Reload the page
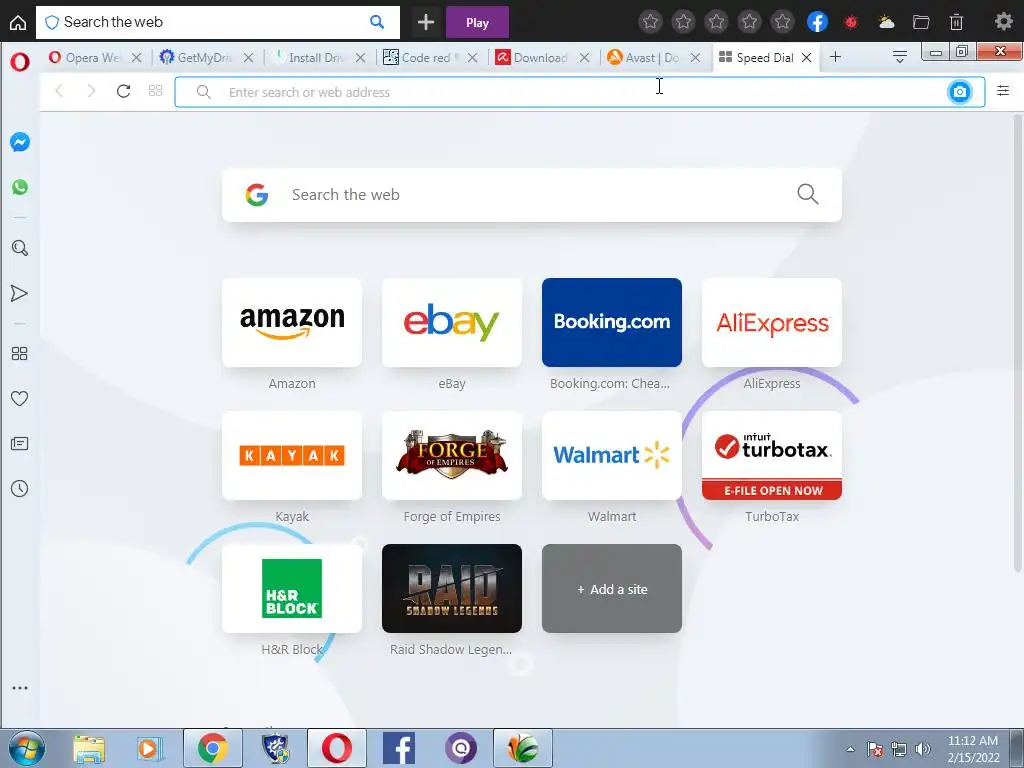Image resolution: width=1024 pixels, height=768 pixels. (x=123, y=91)
